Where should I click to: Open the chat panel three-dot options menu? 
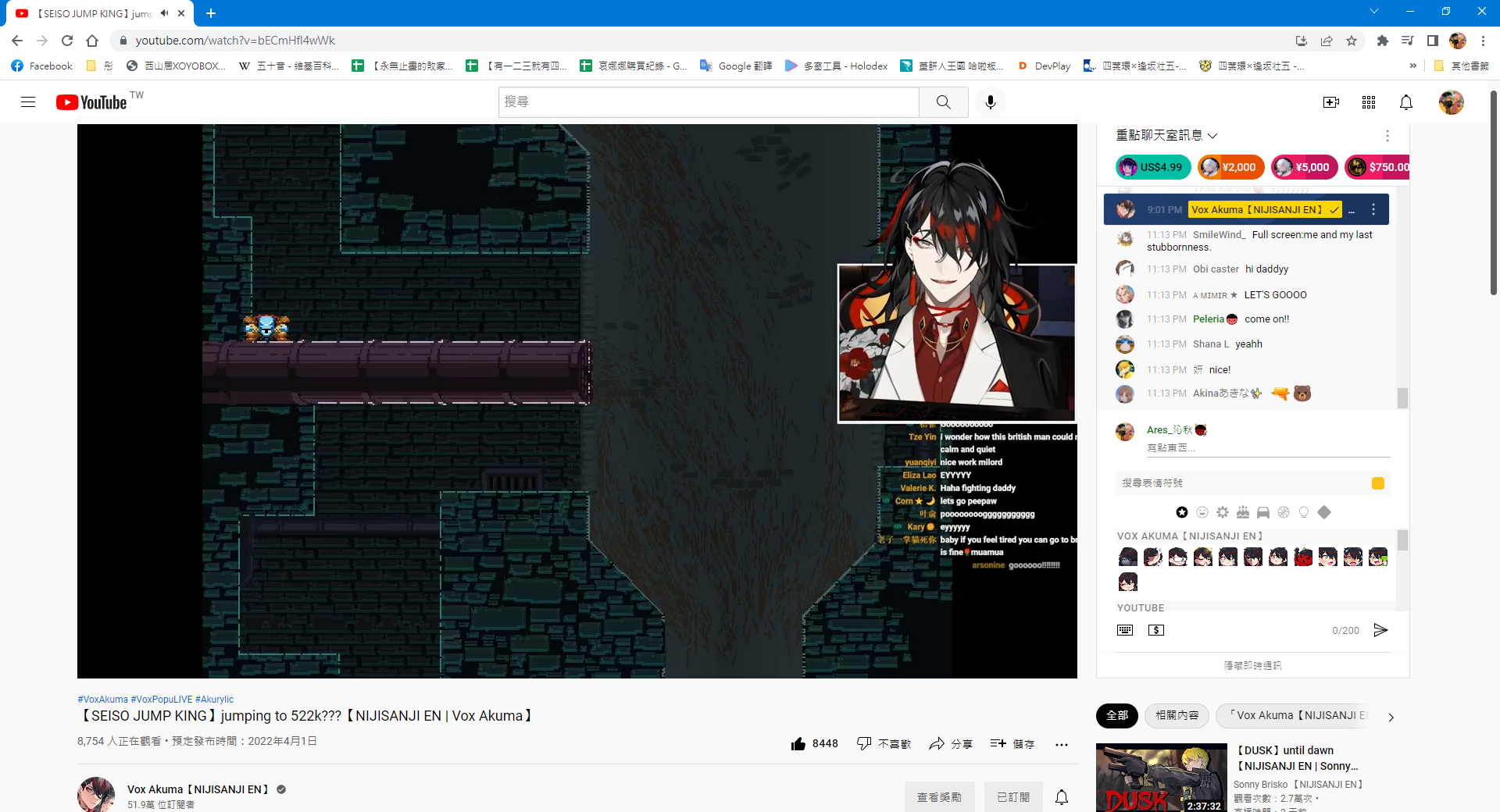pos(1387,136)
